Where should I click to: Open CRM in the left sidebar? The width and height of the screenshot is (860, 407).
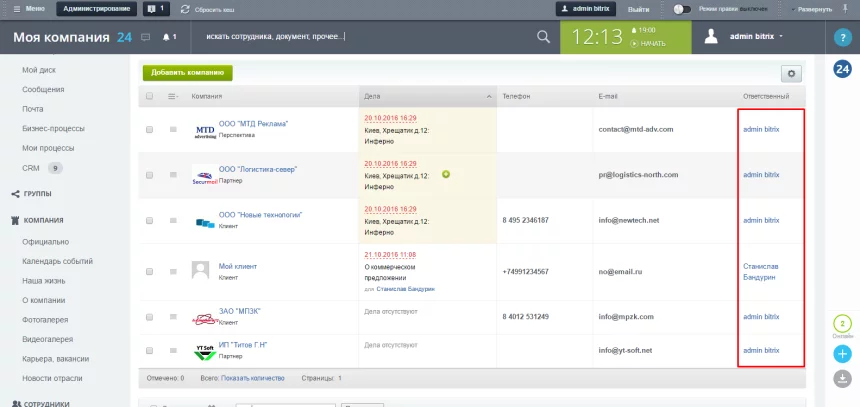pos(30,168)
